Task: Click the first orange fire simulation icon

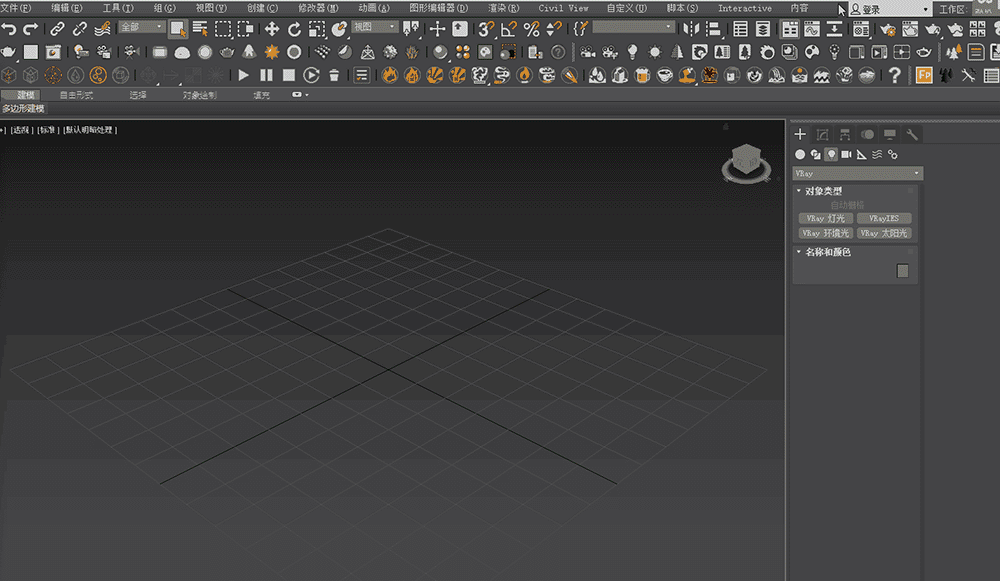Action: tap(390, 75)
